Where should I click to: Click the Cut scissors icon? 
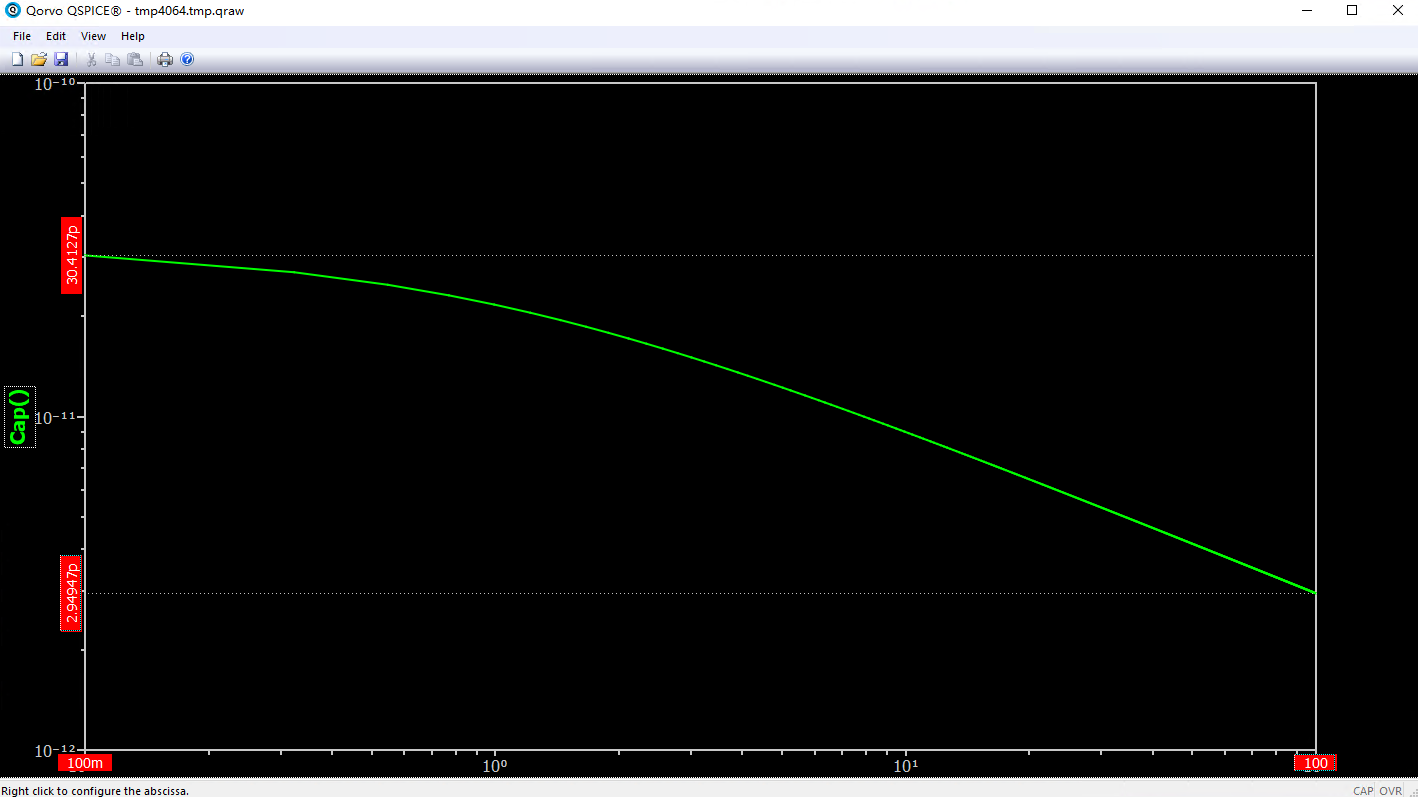point(91,60)
